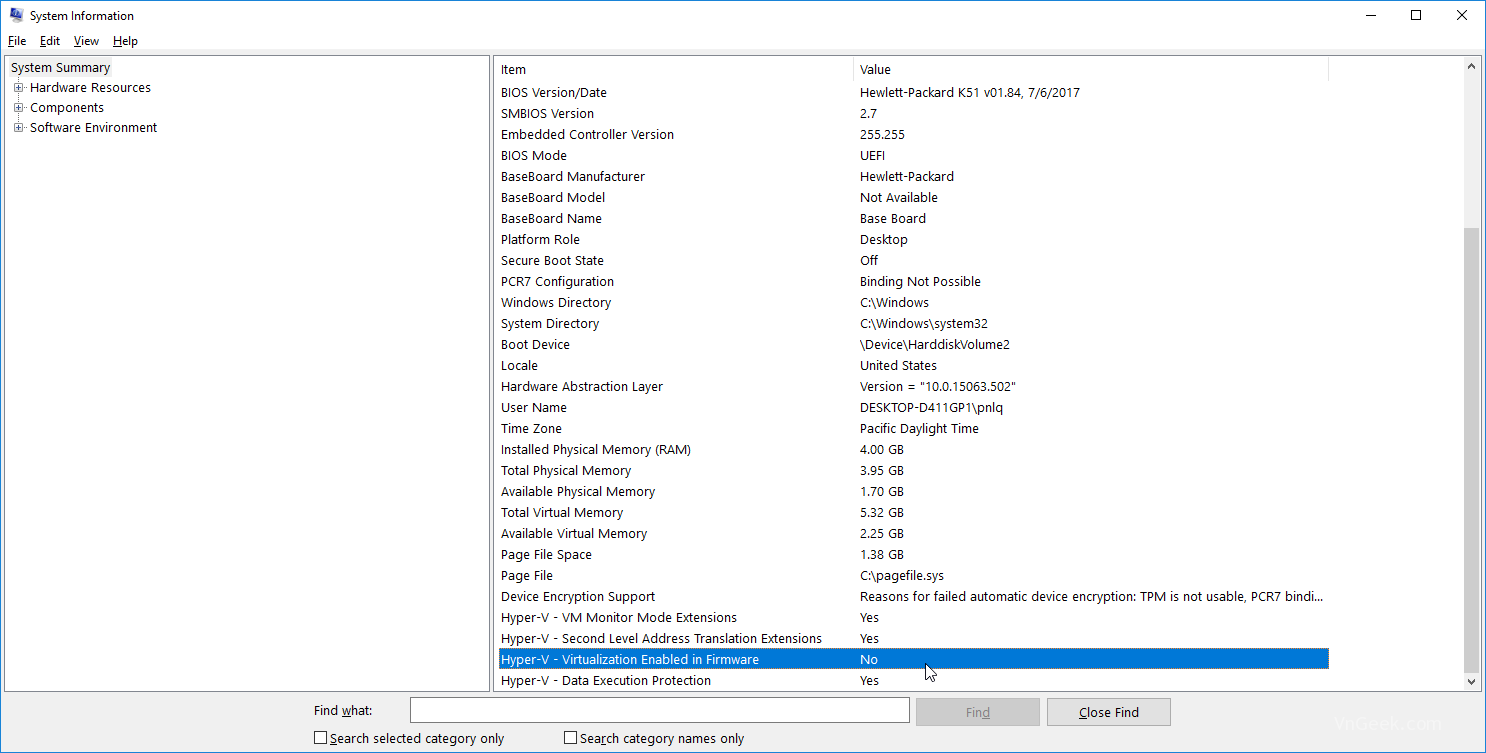Select the Windows Directory row
The image size is (1486, 753).
click(x=913, y=303)
